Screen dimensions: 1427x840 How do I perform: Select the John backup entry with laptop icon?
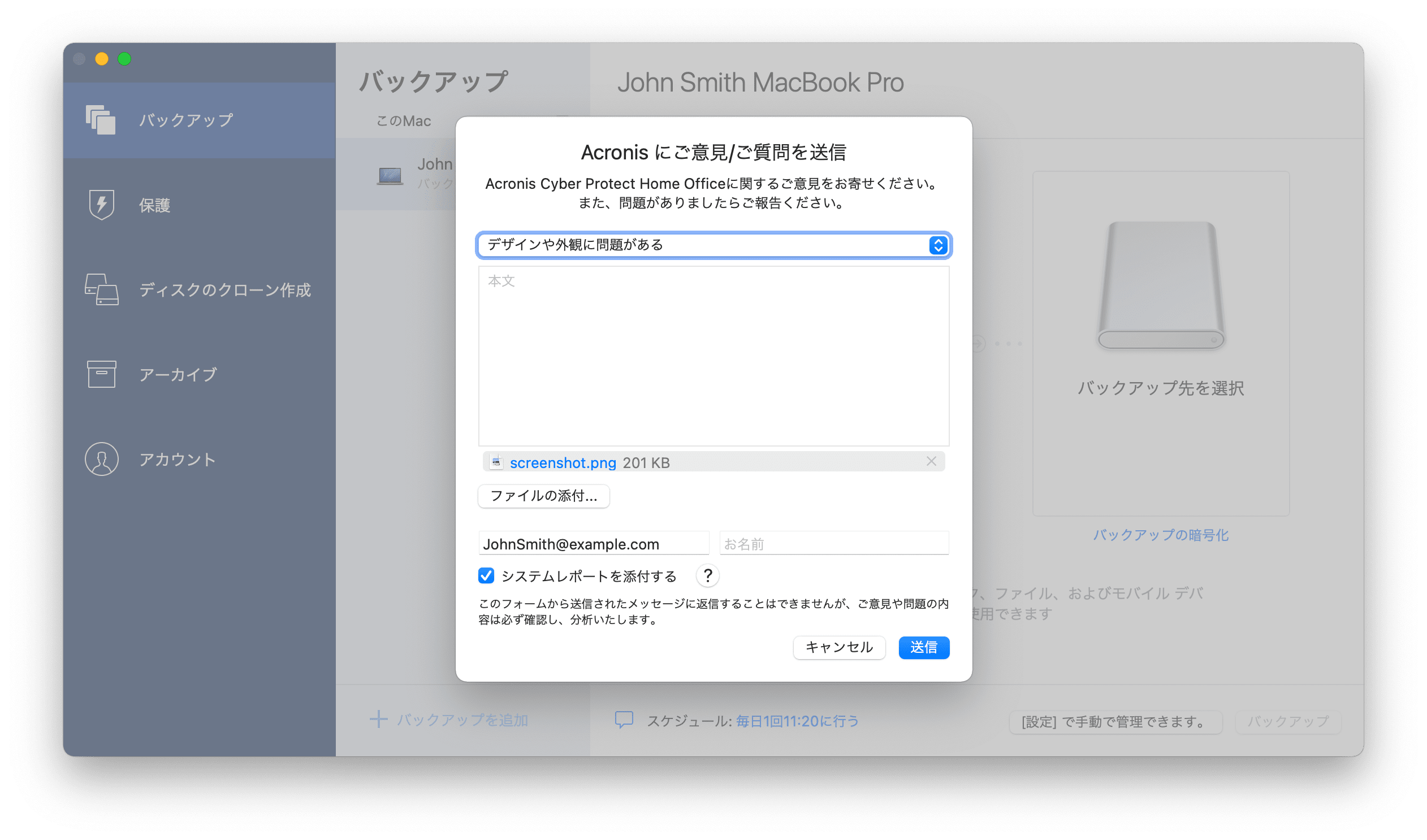(x=396, y=174)
